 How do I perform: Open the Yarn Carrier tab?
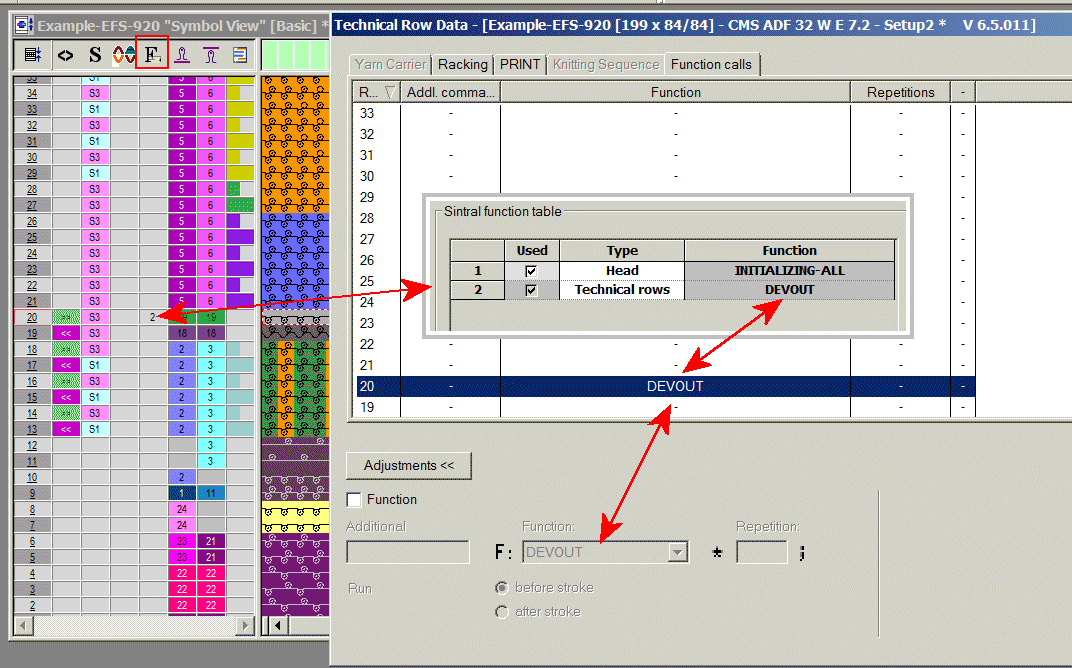[390, 64]
